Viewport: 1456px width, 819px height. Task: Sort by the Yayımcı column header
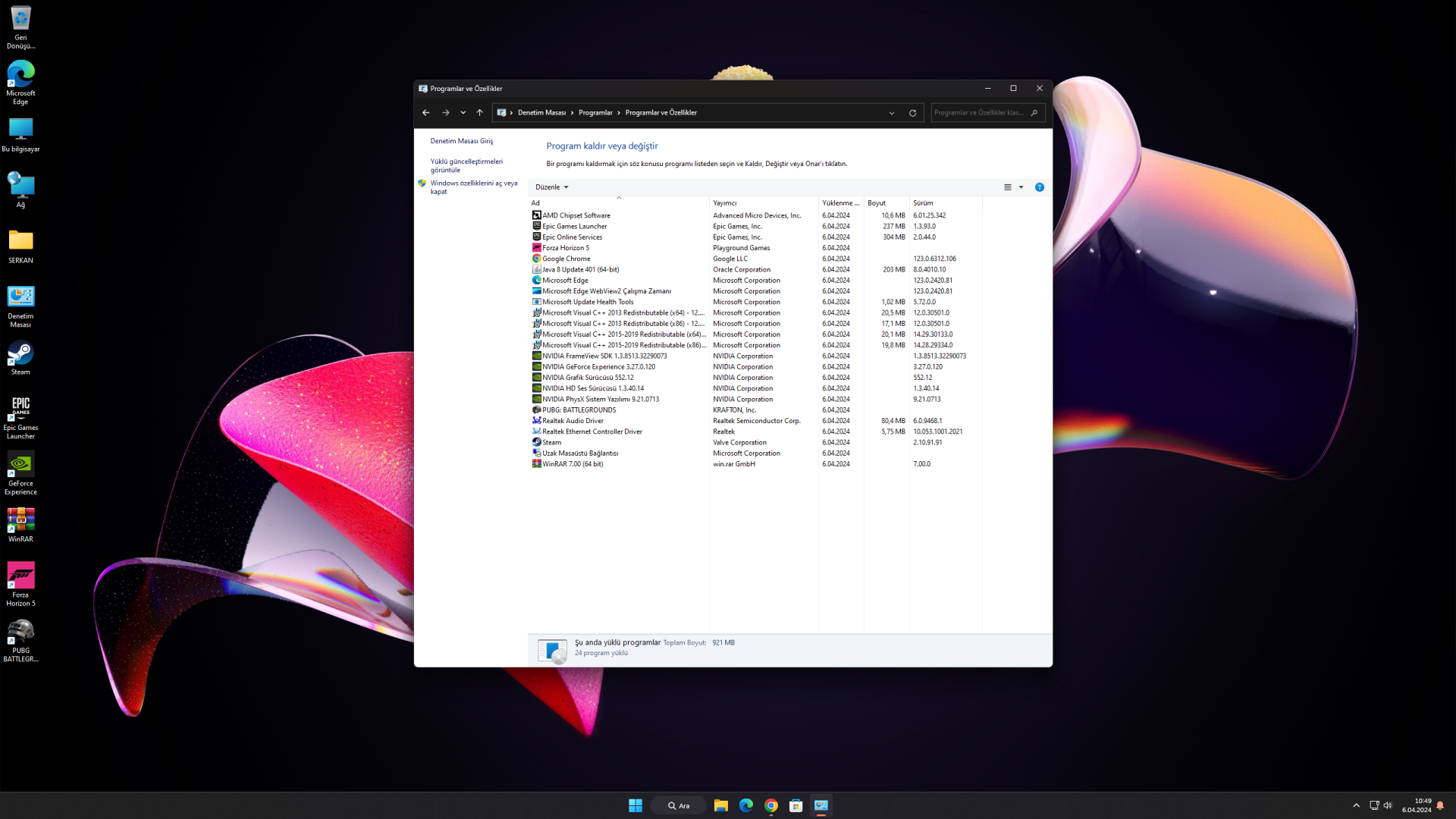click(x=725, y=203)
